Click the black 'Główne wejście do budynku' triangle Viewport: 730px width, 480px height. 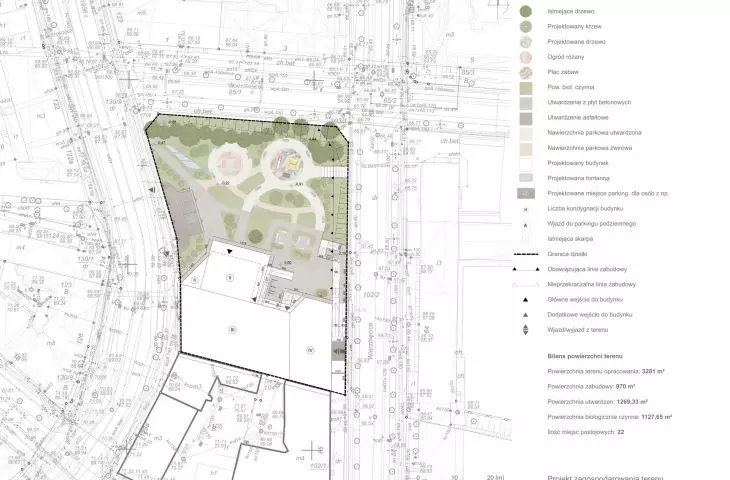pyautogui.click(x=526, y=300)
